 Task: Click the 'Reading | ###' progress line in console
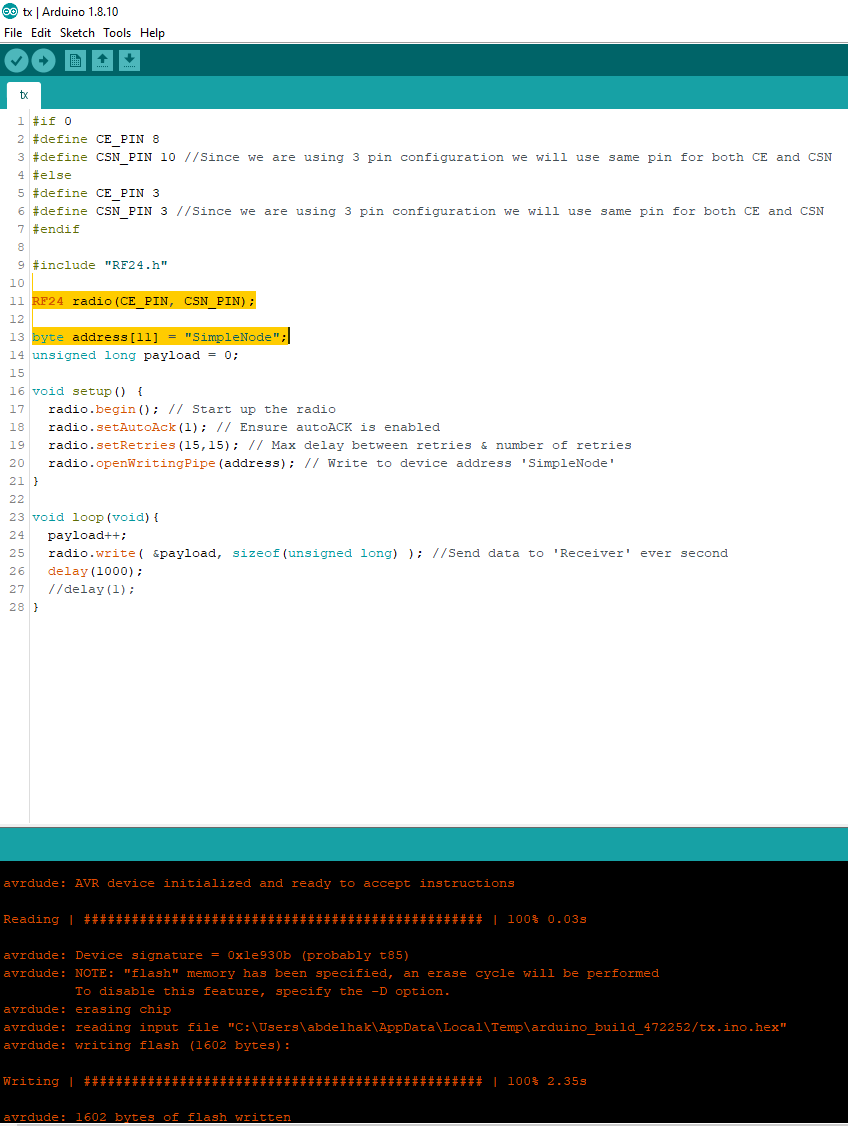[295, 919]
